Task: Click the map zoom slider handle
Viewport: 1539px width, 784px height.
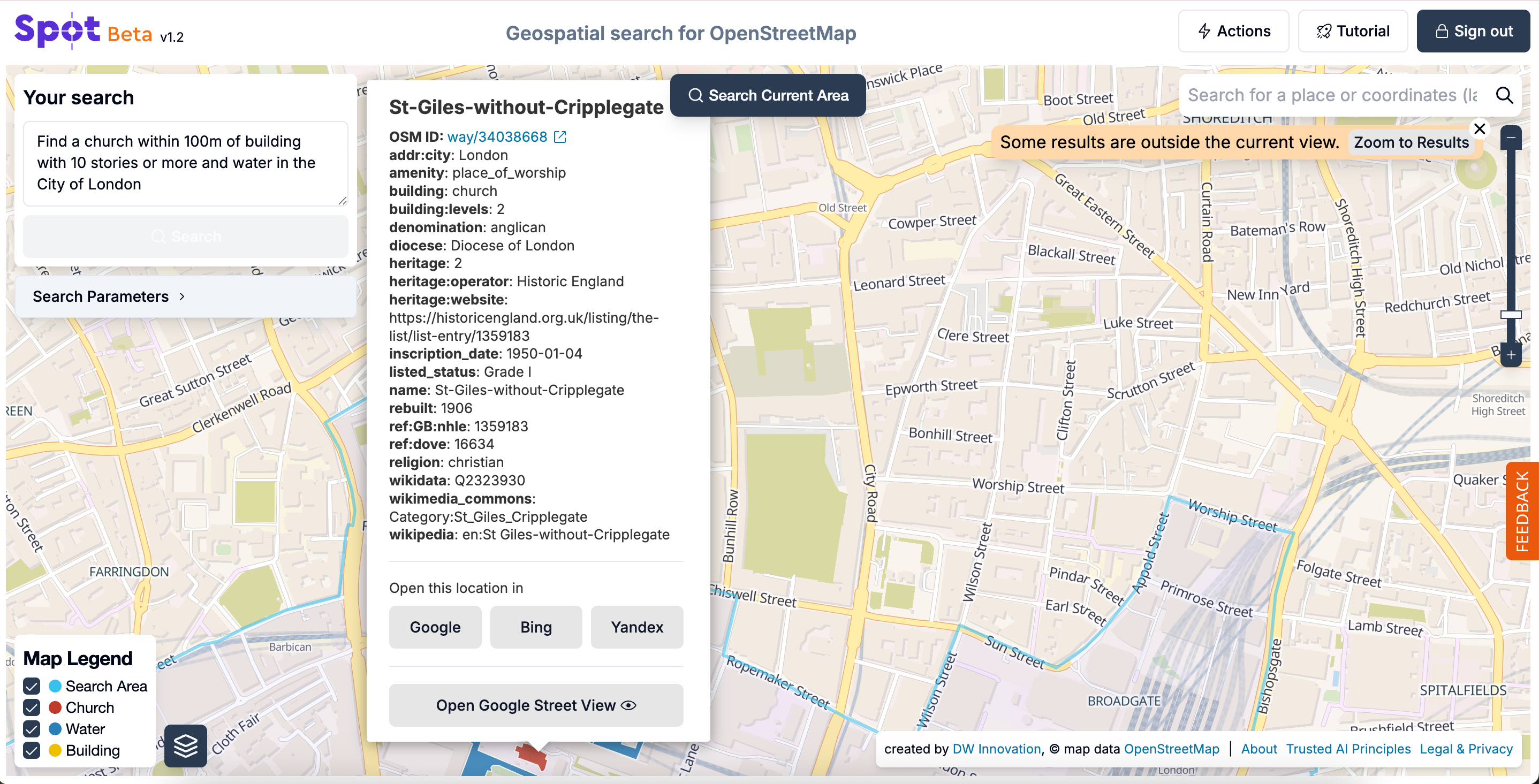Action: pos(1510,315)
